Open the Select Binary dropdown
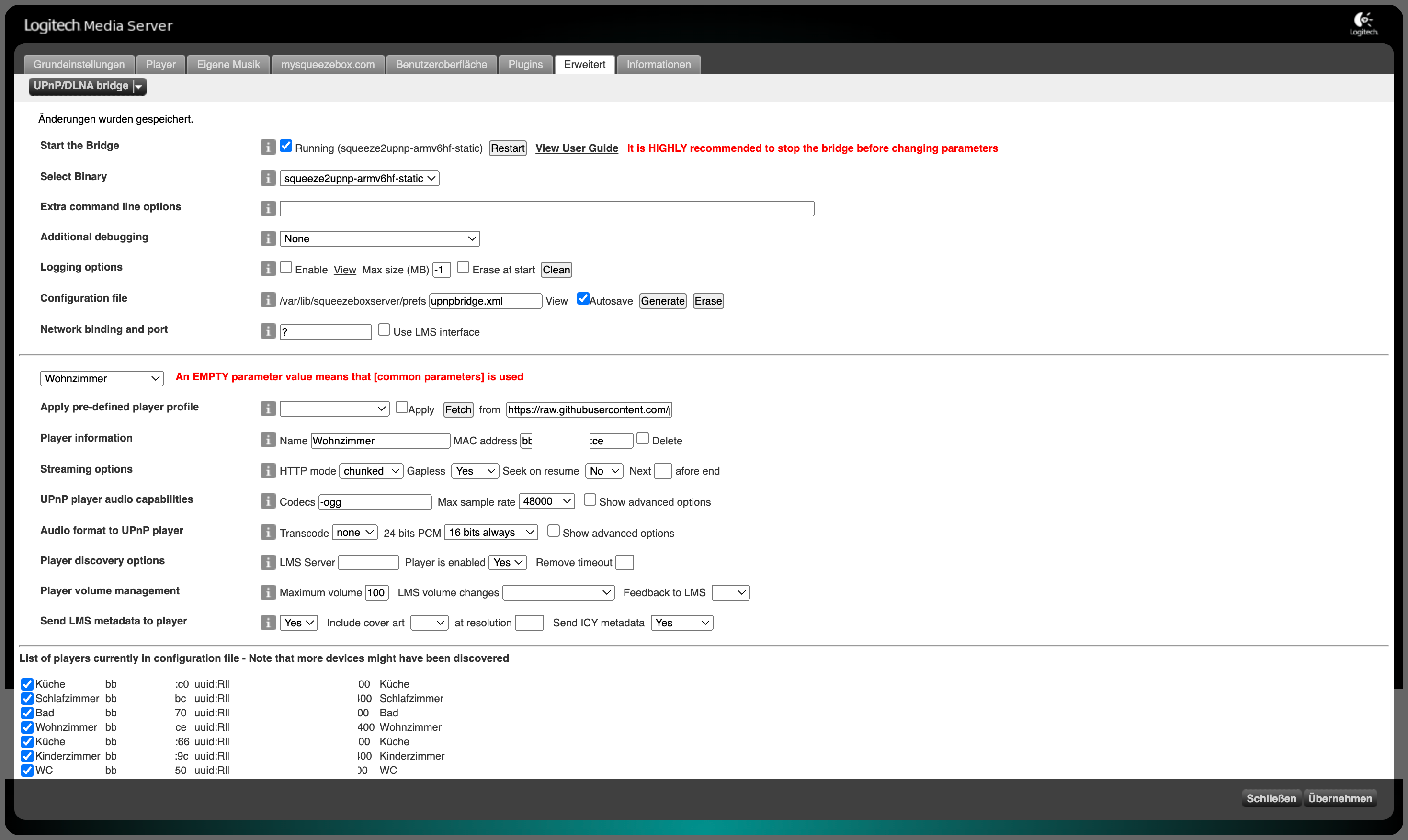This screenshot has width=1408, height=840. coord(359,178)
